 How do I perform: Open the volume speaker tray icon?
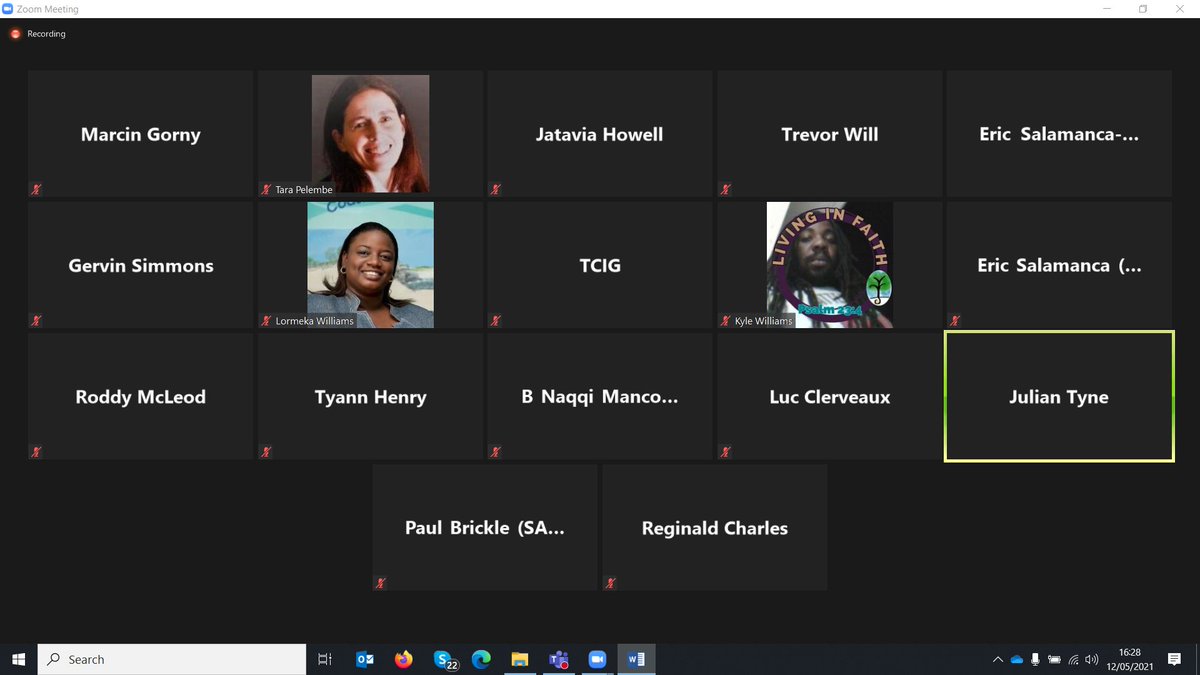1091,660
